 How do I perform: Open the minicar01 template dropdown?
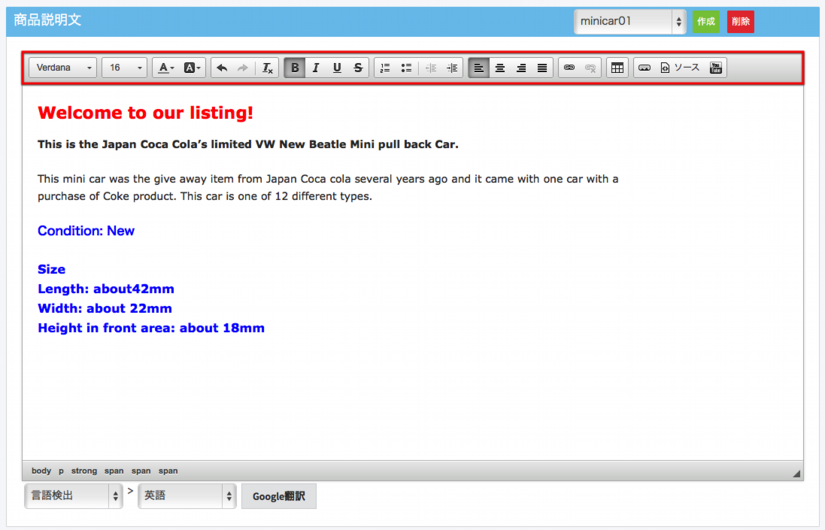coord(629,21)
